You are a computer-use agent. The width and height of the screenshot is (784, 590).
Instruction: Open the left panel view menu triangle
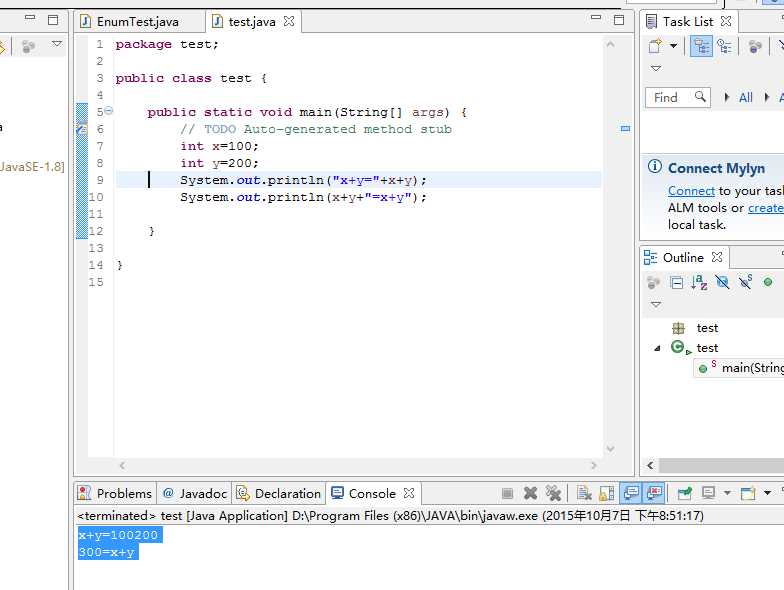pyautogui.click(x=57, y=44)
